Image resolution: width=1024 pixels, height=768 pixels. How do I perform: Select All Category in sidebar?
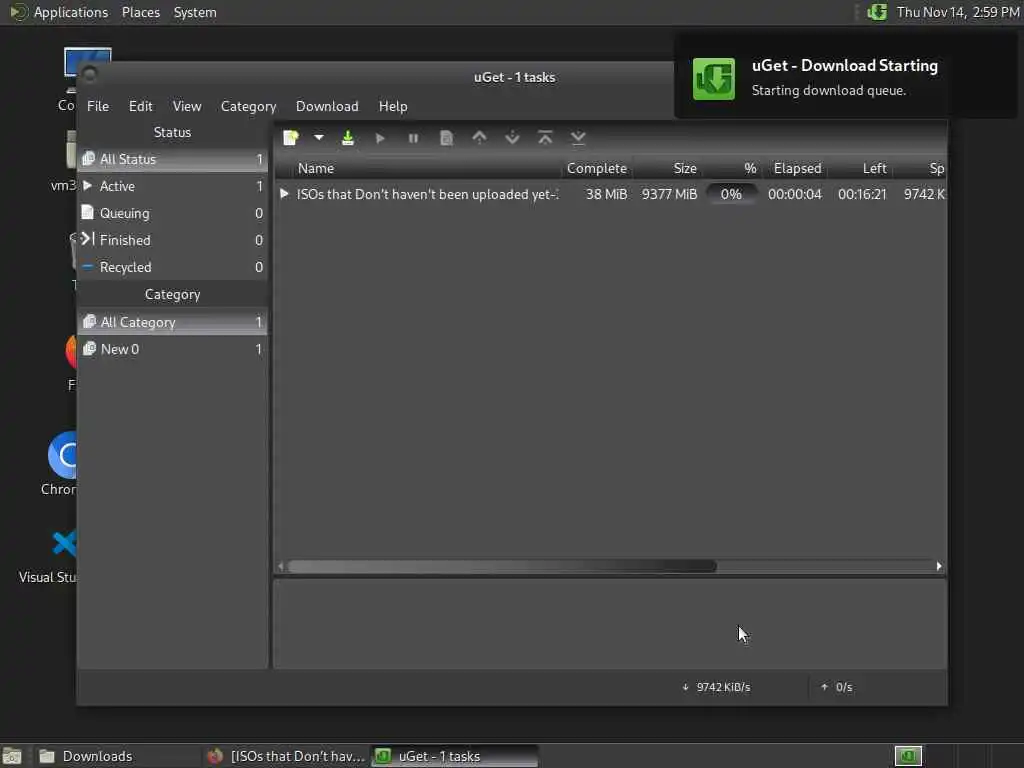(172, 322)
